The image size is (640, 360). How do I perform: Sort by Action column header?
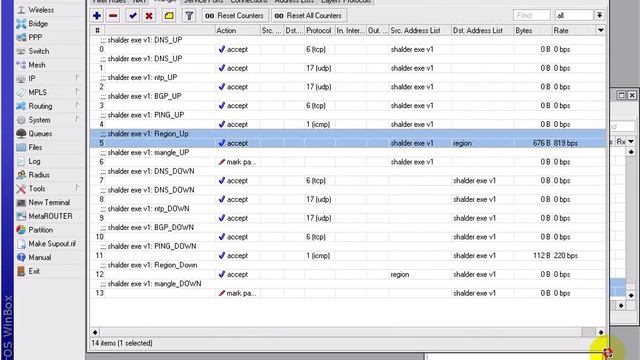[x=238, y=30]
